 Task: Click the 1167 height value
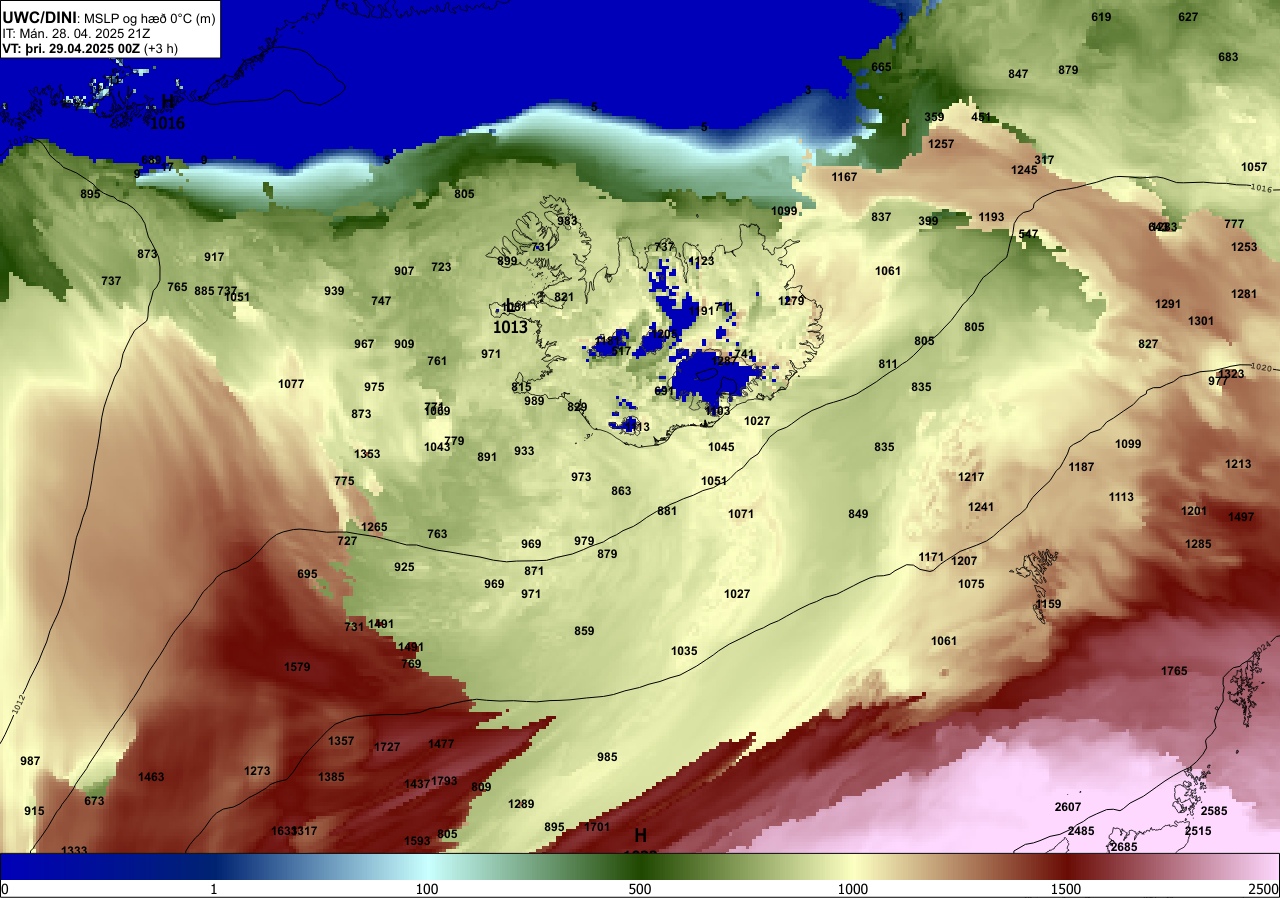click(x=845, y=177)
